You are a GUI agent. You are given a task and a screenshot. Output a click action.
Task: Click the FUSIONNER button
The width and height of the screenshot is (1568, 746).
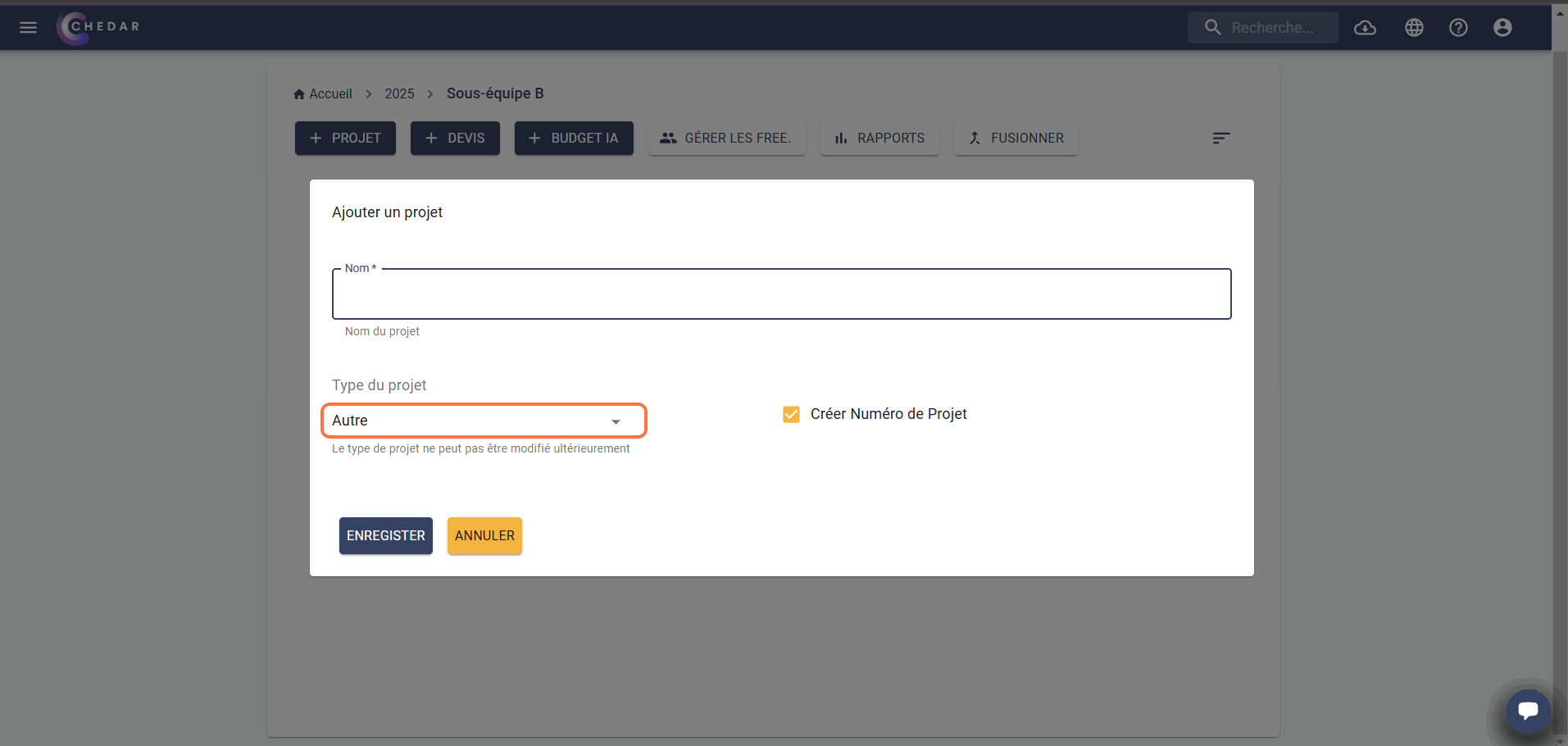click(x=1016, y=138)
